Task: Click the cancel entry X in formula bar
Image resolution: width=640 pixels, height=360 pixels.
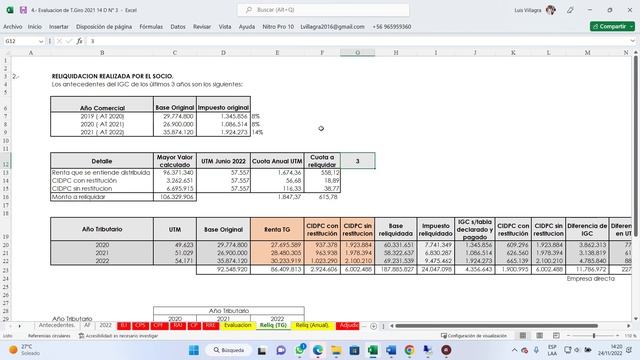Action: (x=60, y=41)
